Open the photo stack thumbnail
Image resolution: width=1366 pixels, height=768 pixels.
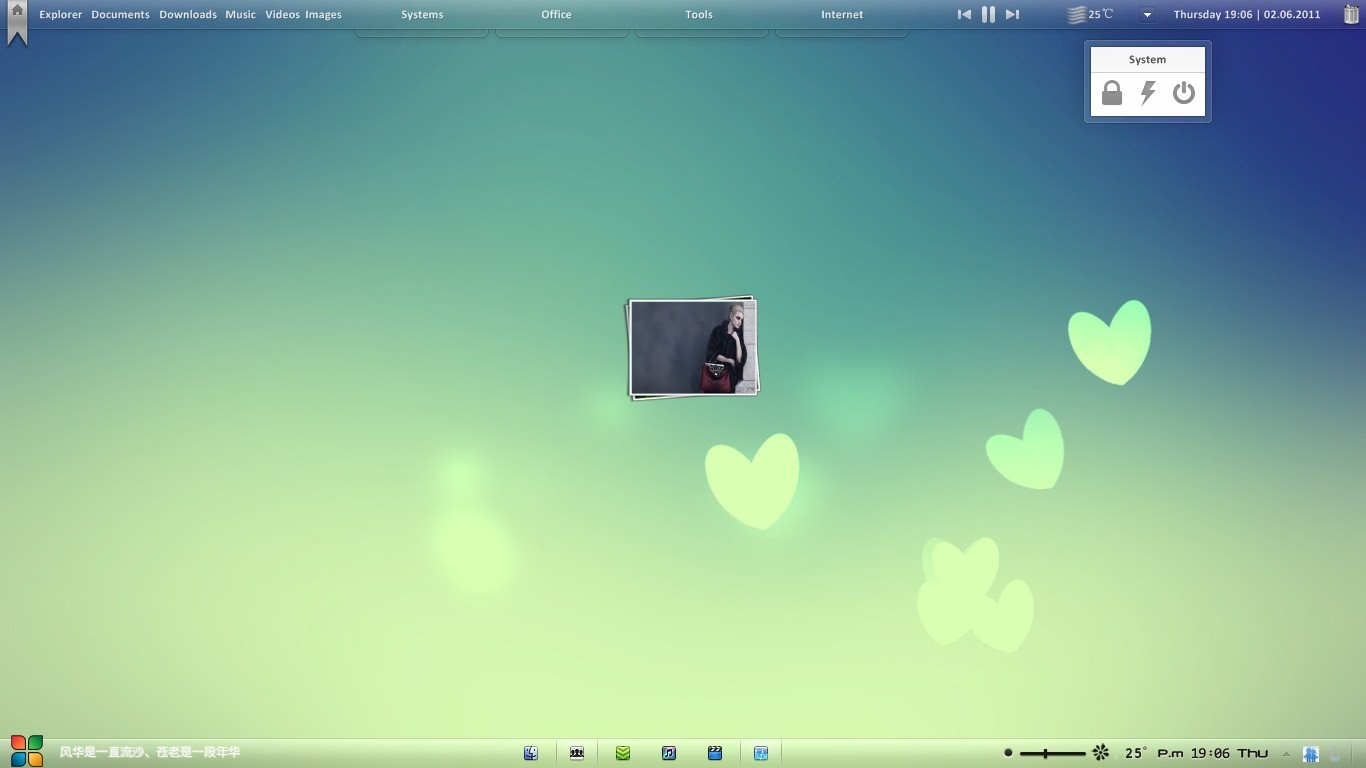click(693, 348)
